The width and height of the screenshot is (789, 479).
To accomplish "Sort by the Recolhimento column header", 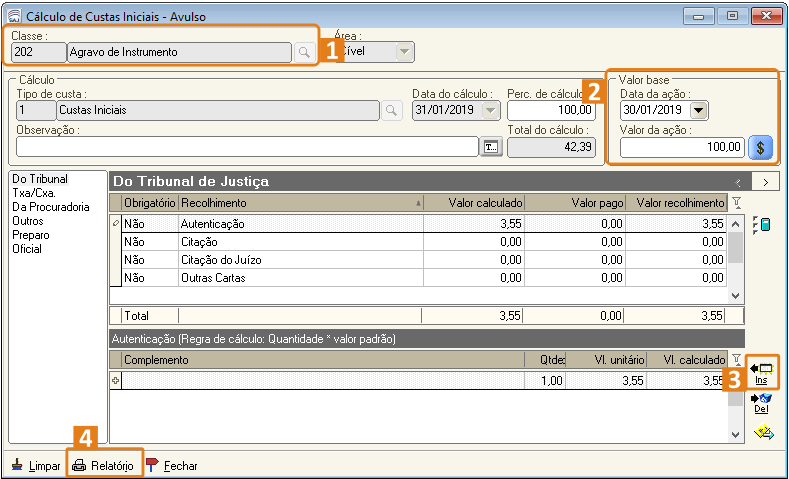I will coord(300,203).
